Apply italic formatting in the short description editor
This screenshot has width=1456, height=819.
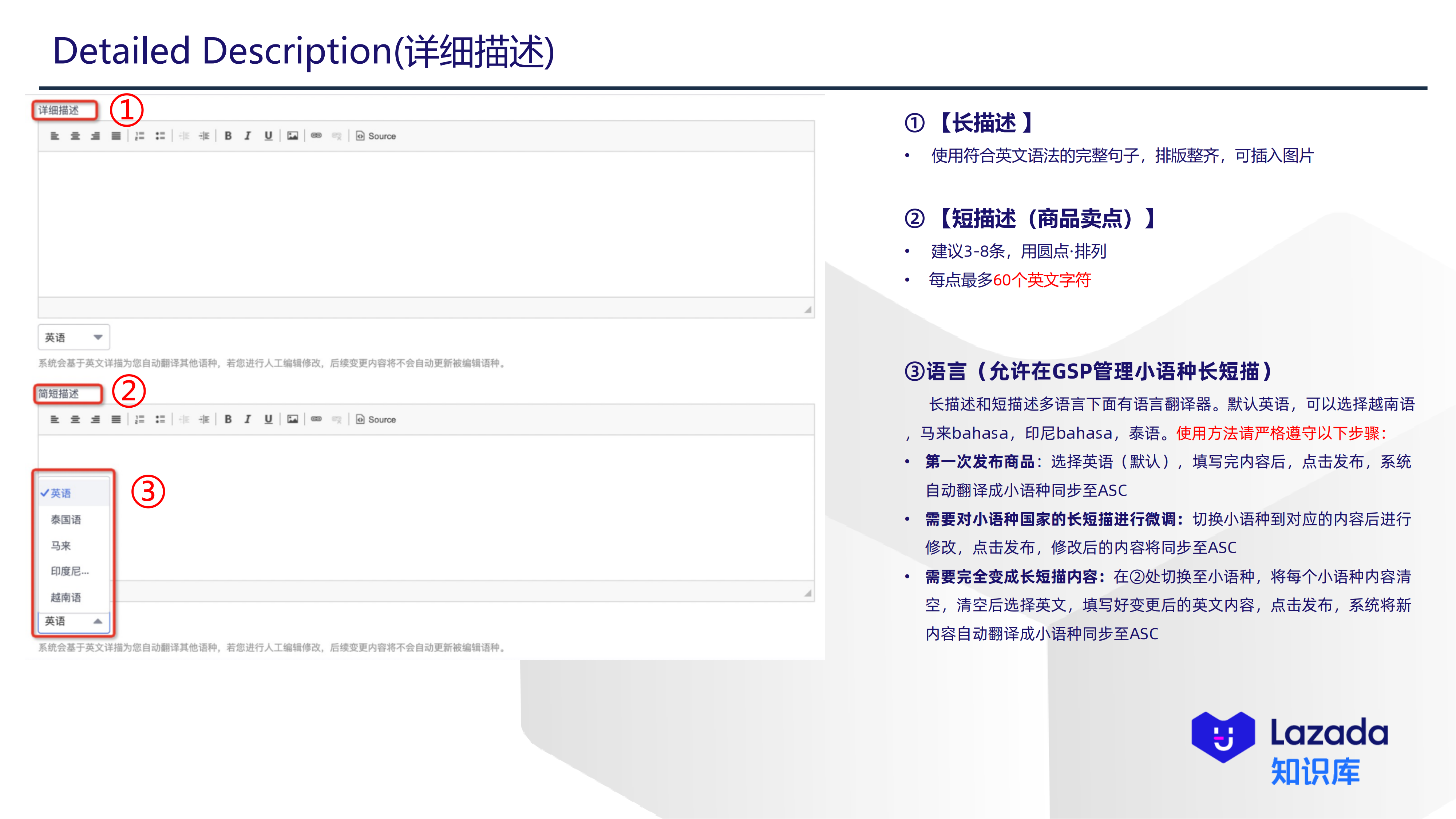click(248, 419)
